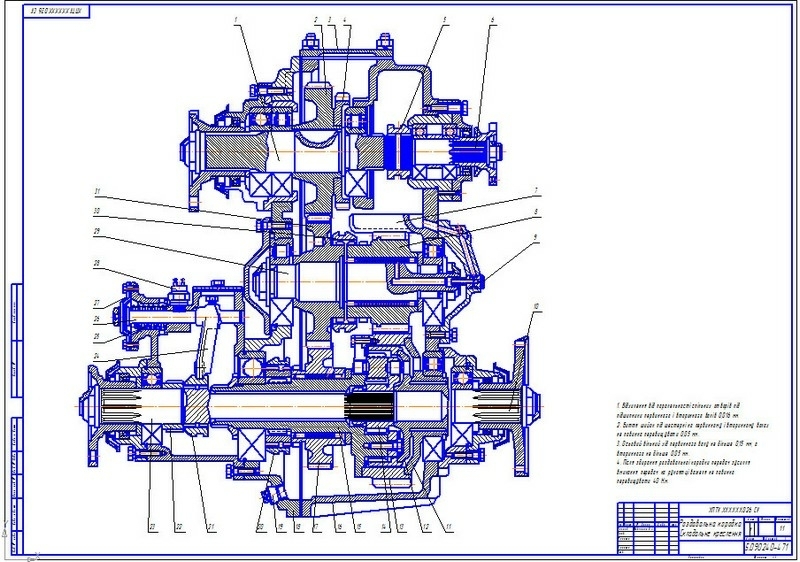Click callout number 7 leader label
Viewport: 800px width, 562px height.
pos(537,191)
